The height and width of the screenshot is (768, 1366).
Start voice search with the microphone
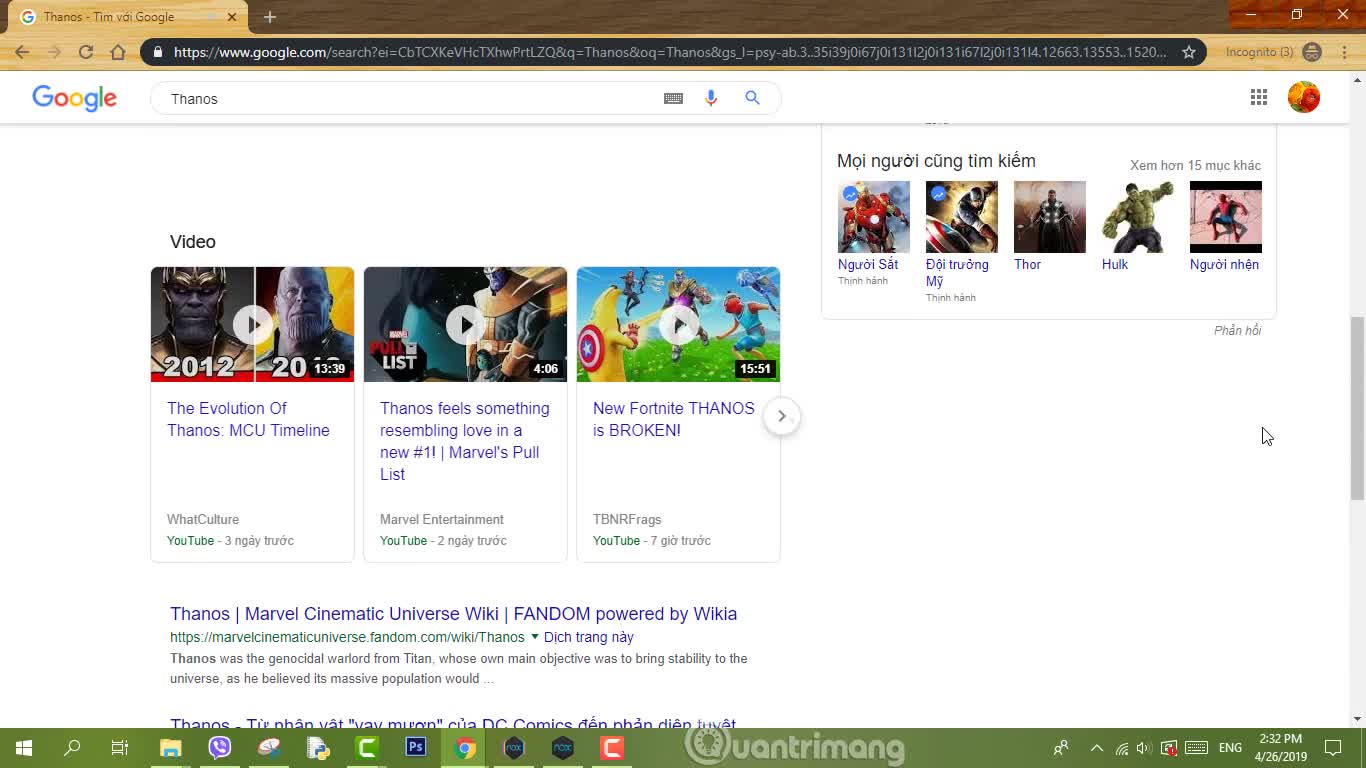point(711,98)
